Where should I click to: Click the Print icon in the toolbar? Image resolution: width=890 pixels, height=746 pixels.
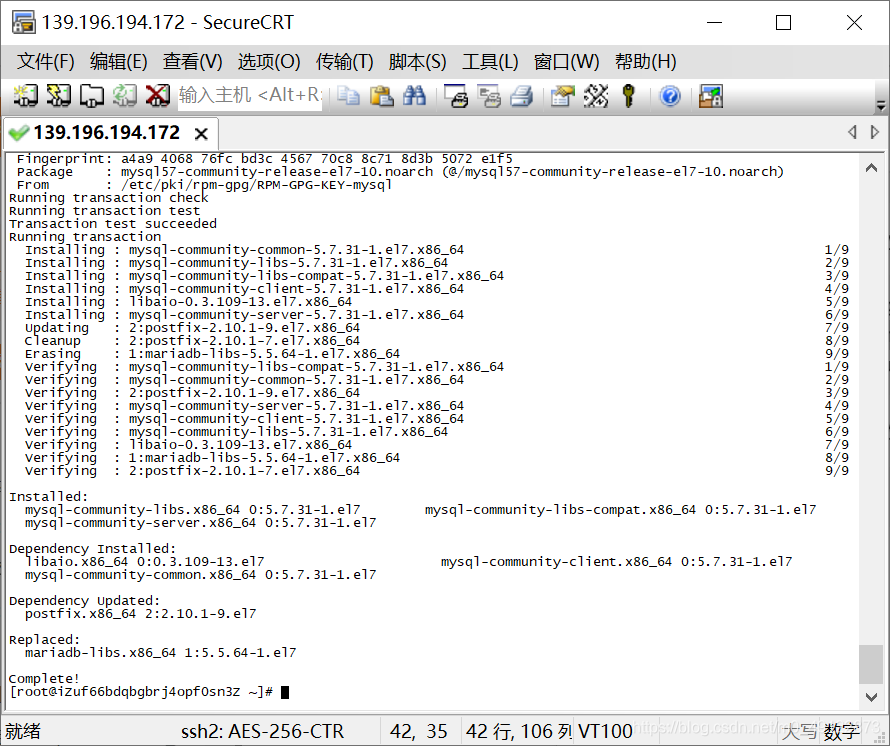[x=522, y=95]
